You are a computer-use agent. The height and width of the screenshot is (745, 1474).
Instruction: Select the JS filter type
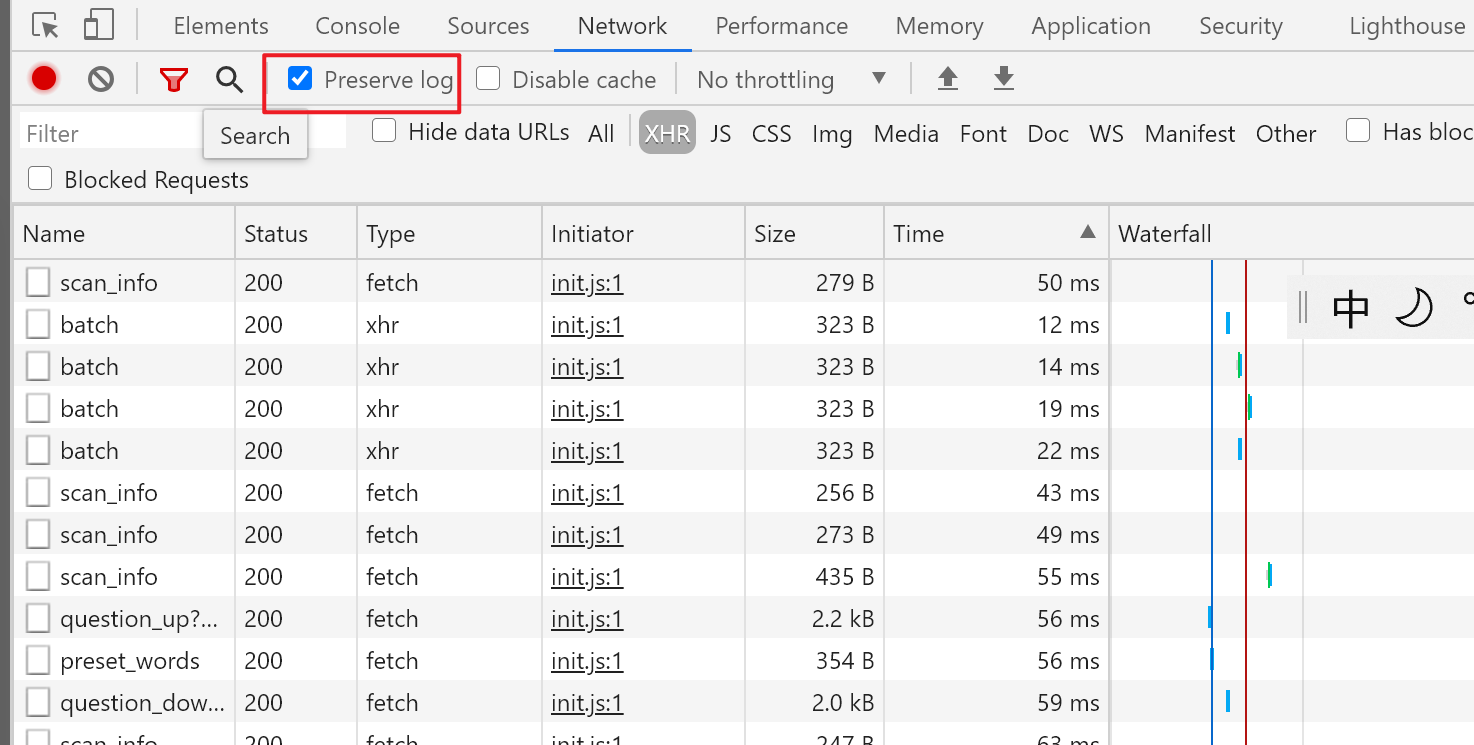click(721, 134)
